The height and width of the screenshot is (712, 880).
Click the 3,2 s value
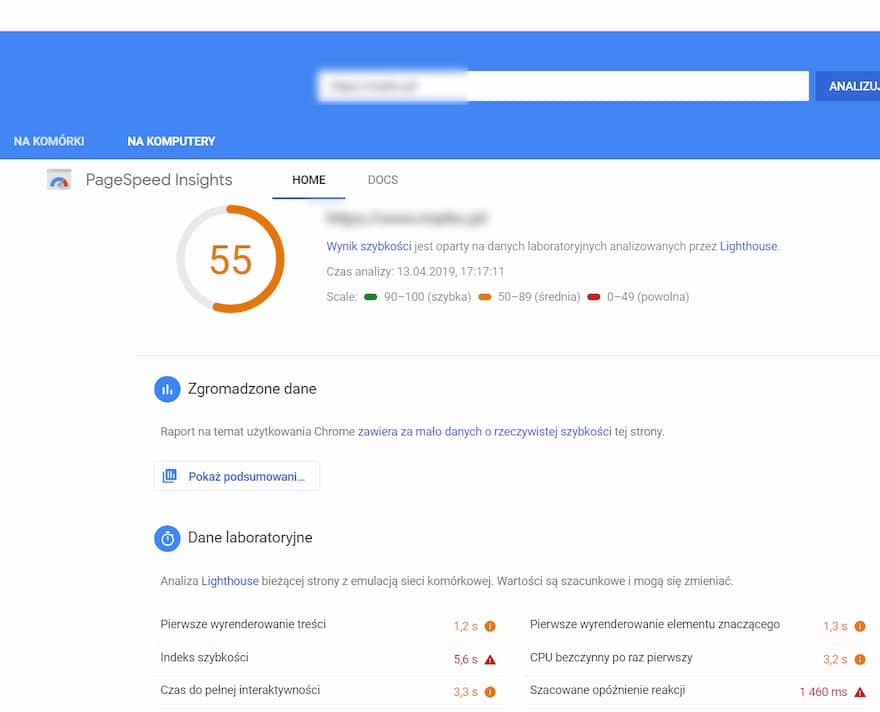point(835,659)
